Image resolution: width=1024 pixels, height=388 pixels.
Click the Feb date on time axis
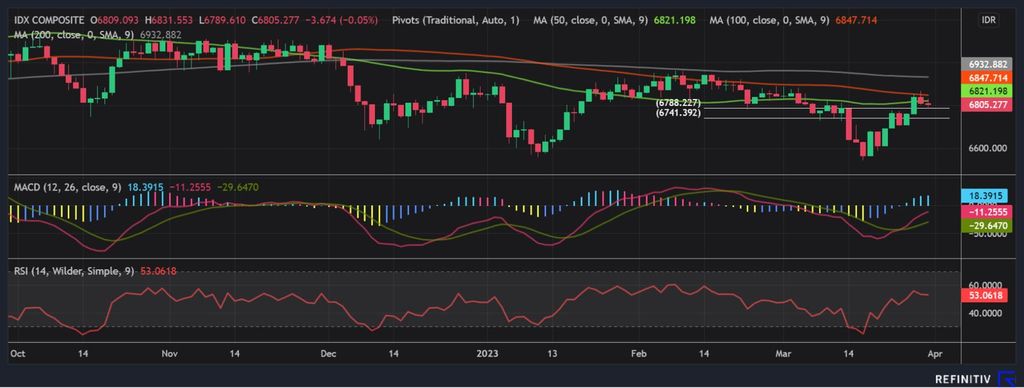[639, 353]
